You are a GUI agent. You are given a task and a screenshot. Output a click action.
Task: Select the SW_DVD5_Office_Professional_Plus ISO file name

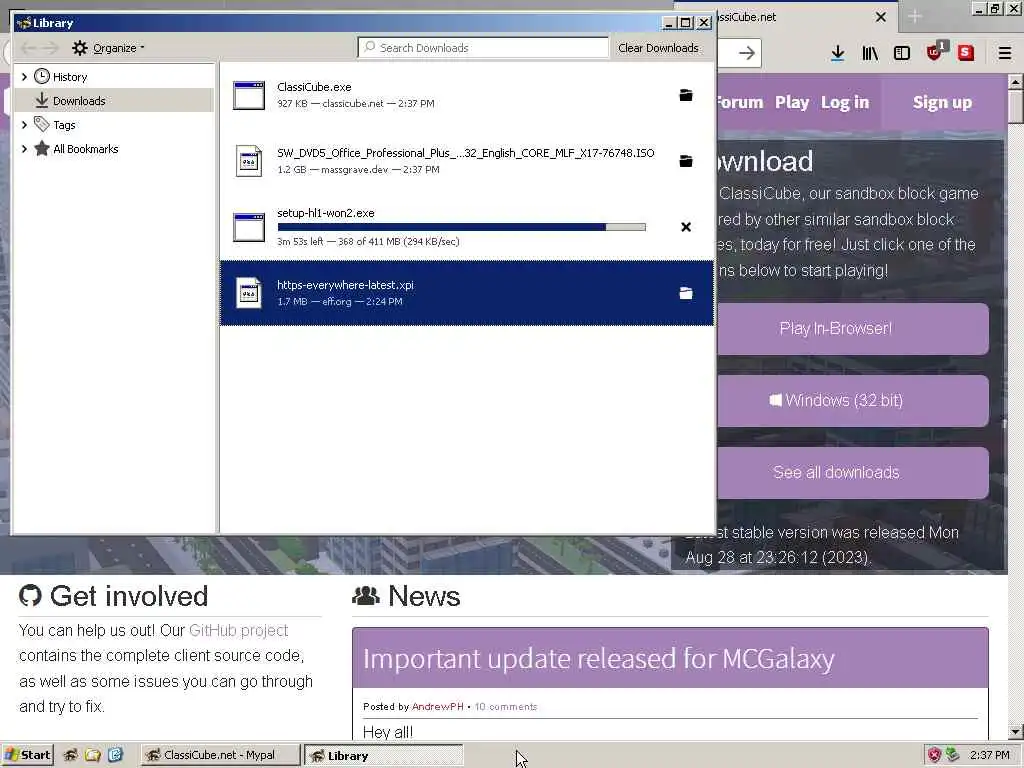click(x=466, y=153)
